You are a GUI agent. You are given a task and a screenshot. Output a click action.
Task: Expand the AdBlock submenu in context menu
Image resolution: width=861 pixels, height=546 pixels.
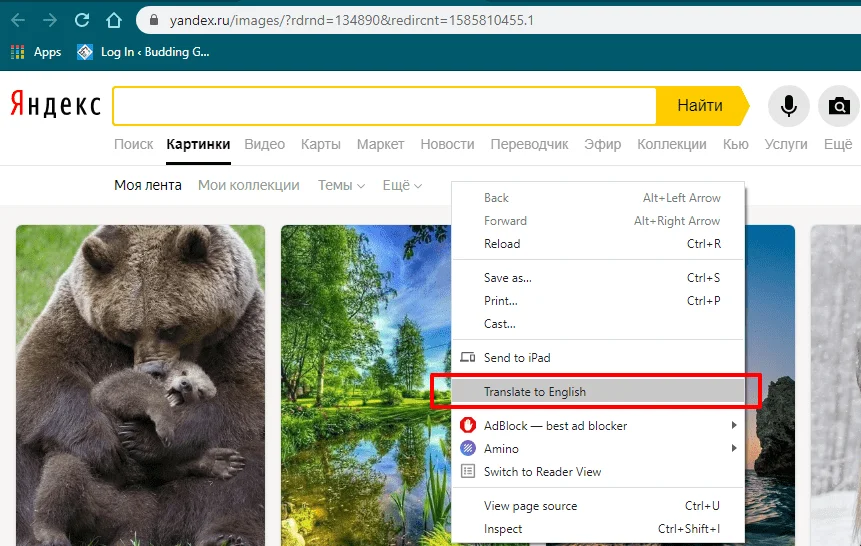coord(734,425)
